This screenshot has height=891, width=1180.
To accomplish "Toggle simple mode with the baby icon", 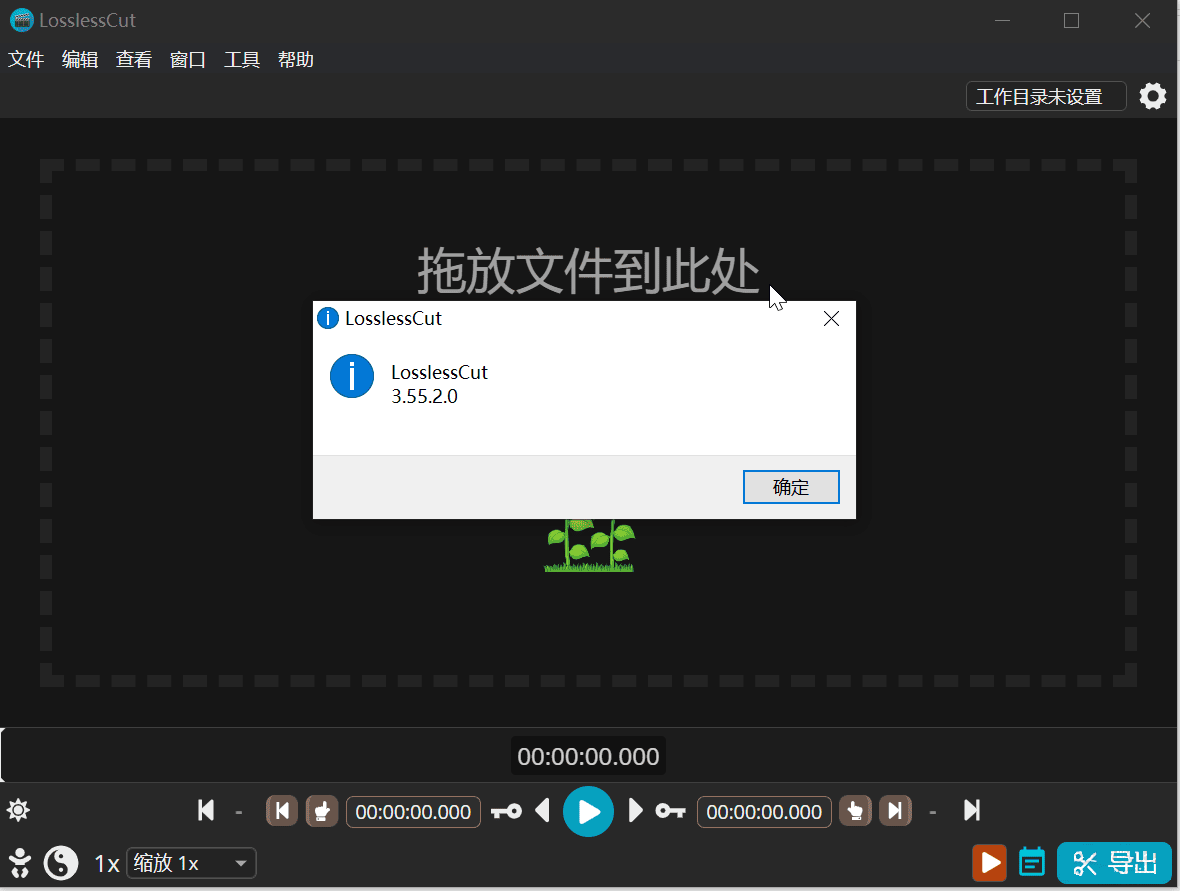I will 19,863.
